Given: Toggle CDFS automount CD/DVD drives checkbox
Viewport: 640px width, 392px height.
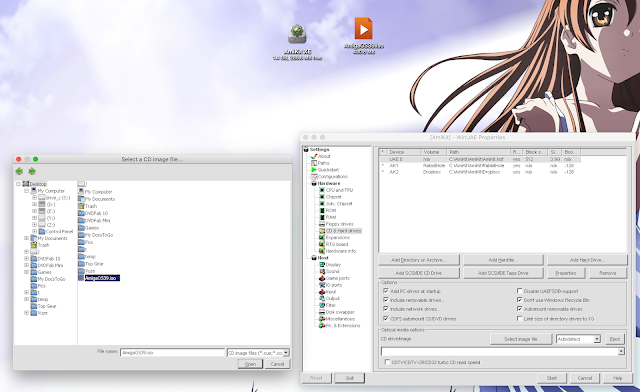Looking at the screenshot, I should [386, 318].
